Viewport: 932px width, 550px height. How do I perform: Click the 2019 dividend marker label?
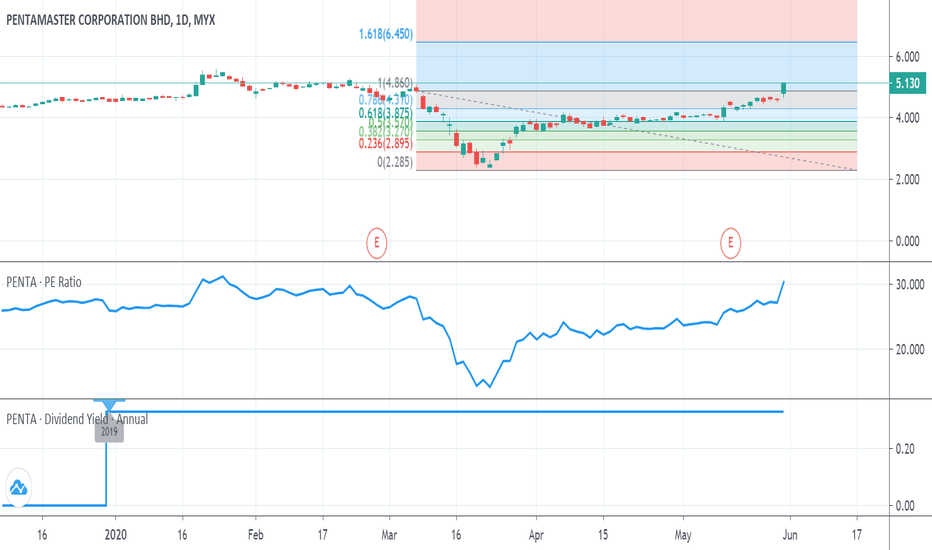click(x=109, y=432)
